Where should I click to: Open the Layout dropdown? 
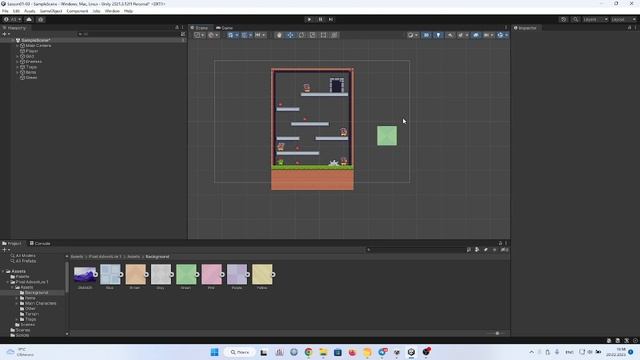click(624, 19)
